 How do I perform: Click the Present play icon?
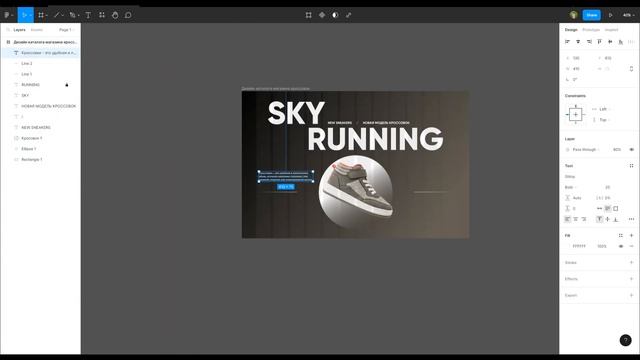611,15
